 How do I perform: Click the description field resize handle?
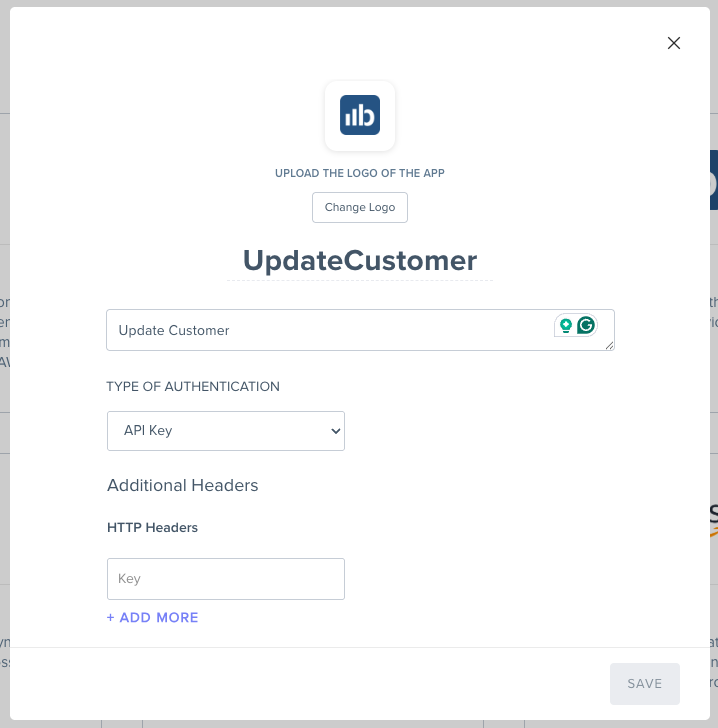(609, 345)
